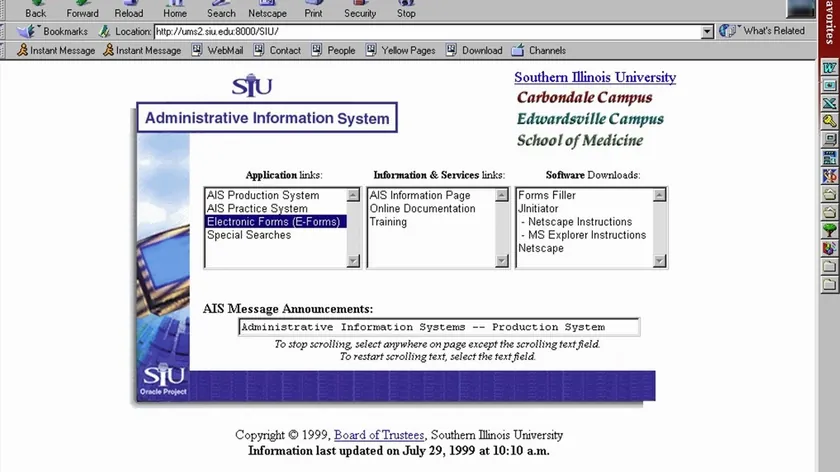Open the WebMail shortcut
The width and height of the screenshot is (840, 472).
tap(218, 50)
